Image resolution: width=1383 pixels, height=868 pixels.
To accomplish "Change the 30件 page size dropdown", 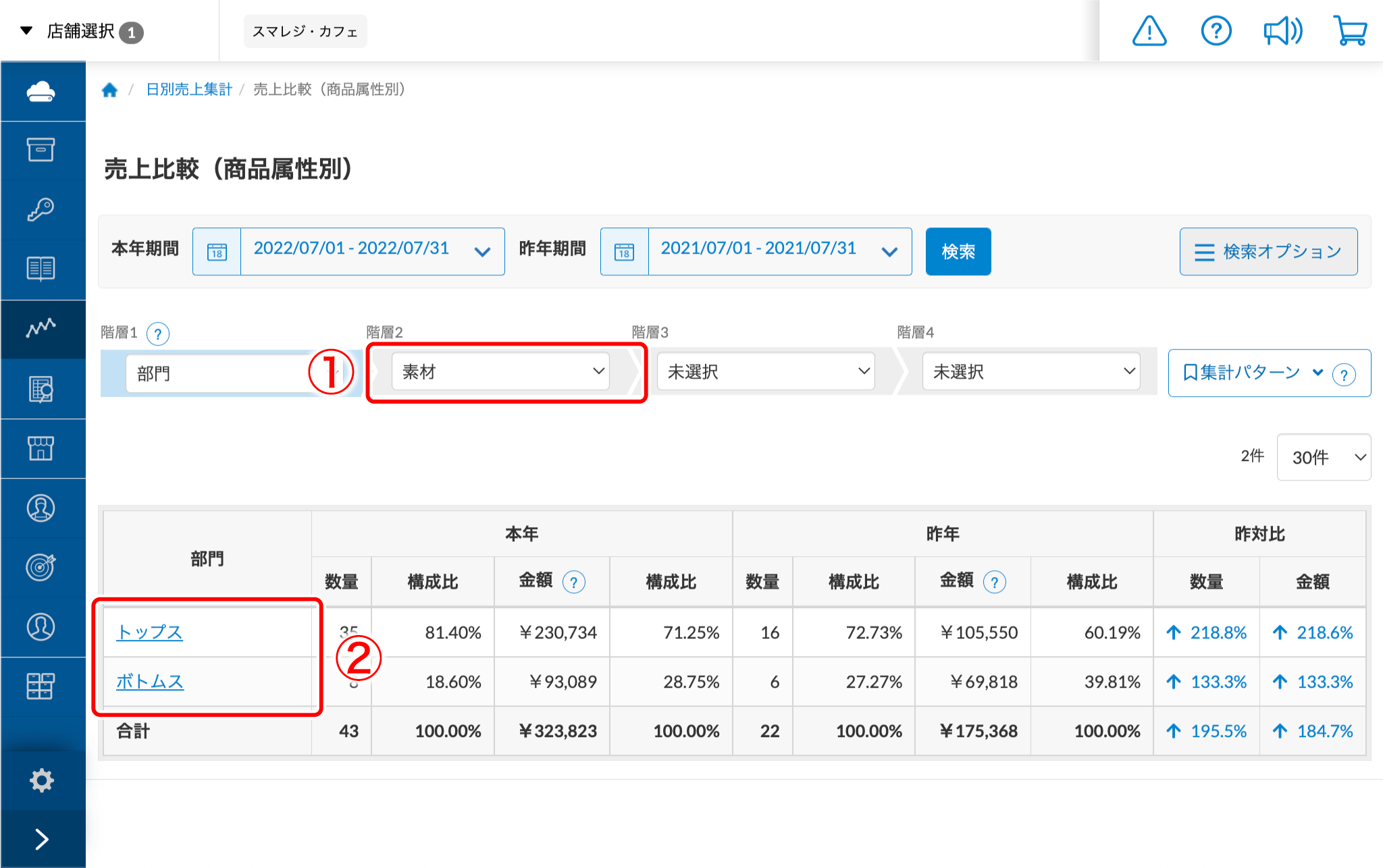I will tap(1324, 458).
